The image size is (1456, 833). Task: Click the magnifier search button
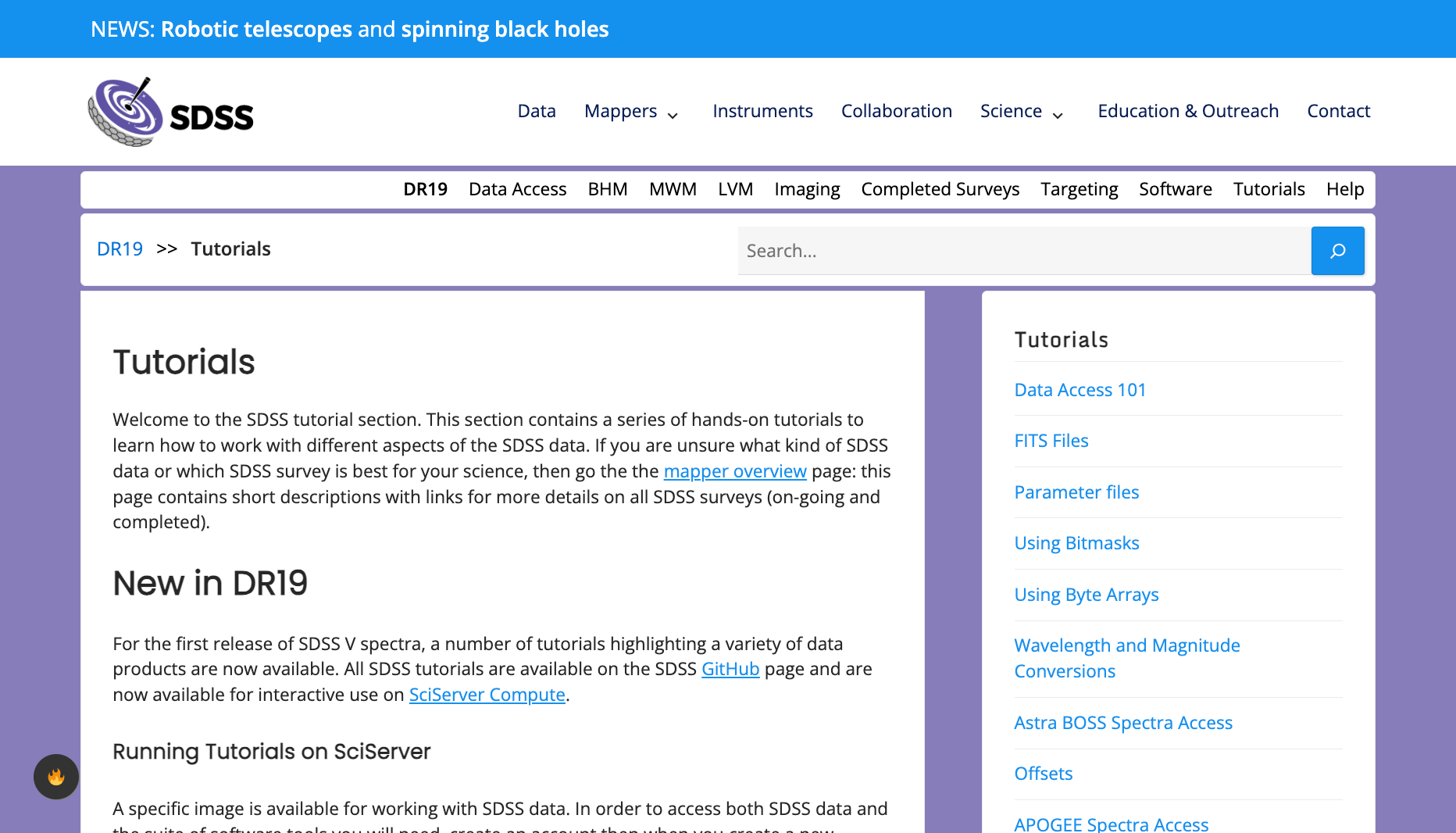(x=1337, y=251)
